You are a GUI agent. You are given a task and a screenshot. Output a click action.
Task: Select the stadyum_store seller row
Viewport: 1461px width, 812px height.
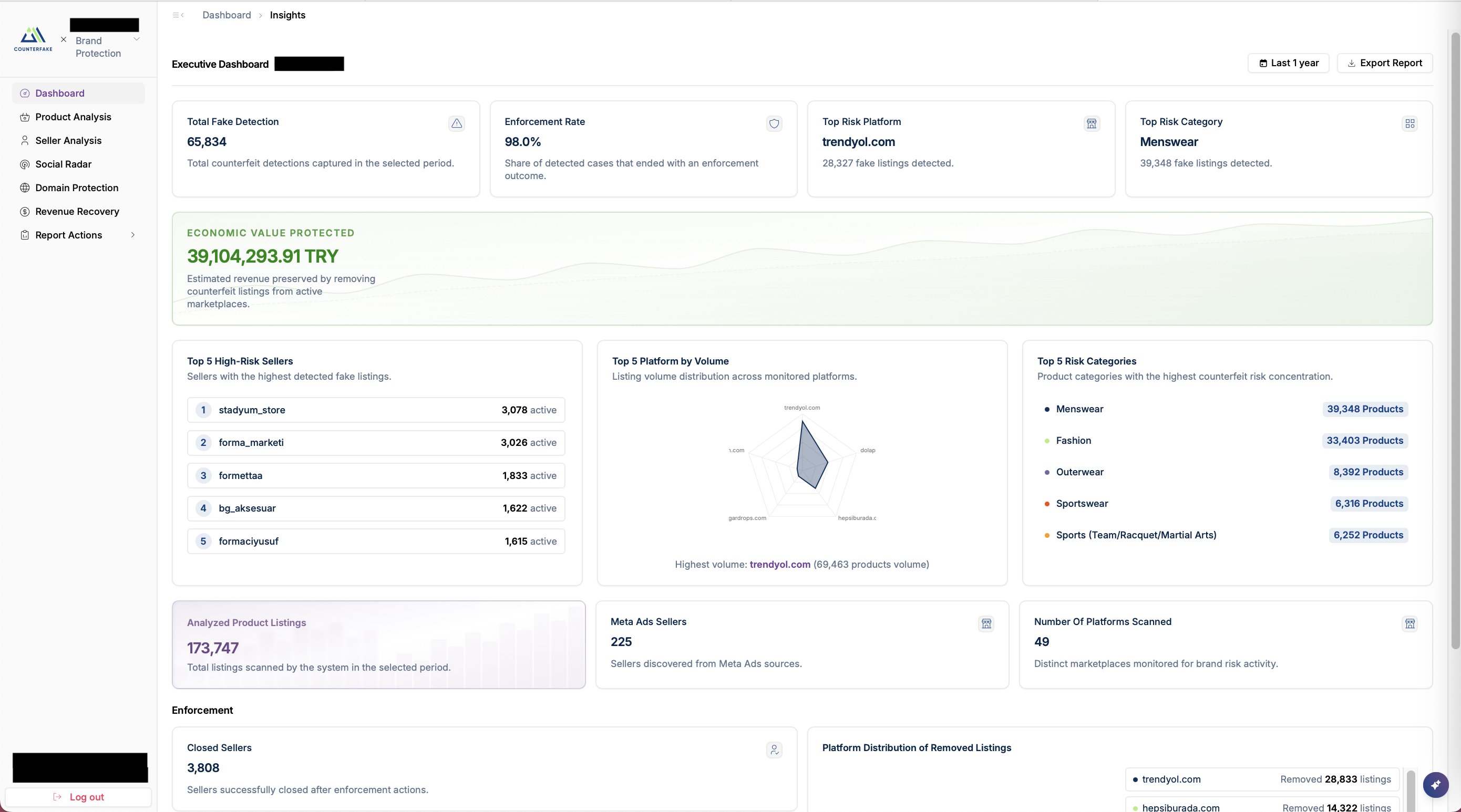(x=376, y=410)
